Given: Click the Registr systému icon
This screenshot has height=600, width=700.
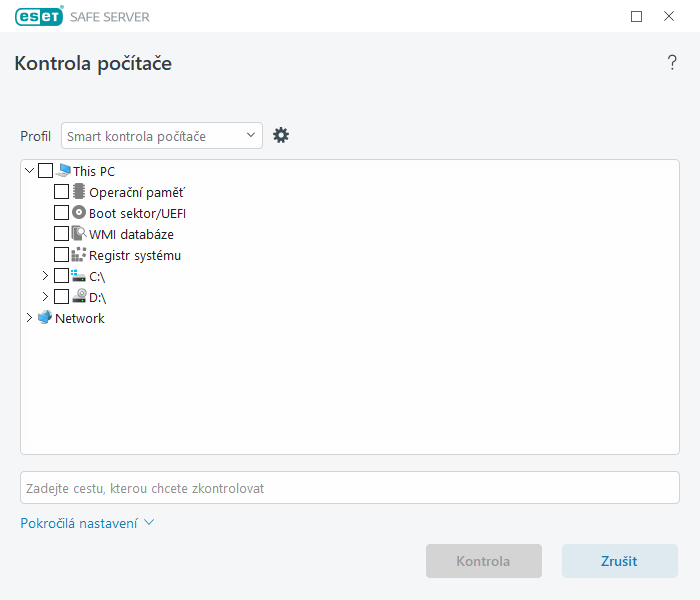Looking at the screenshot, I should (80, 255).
